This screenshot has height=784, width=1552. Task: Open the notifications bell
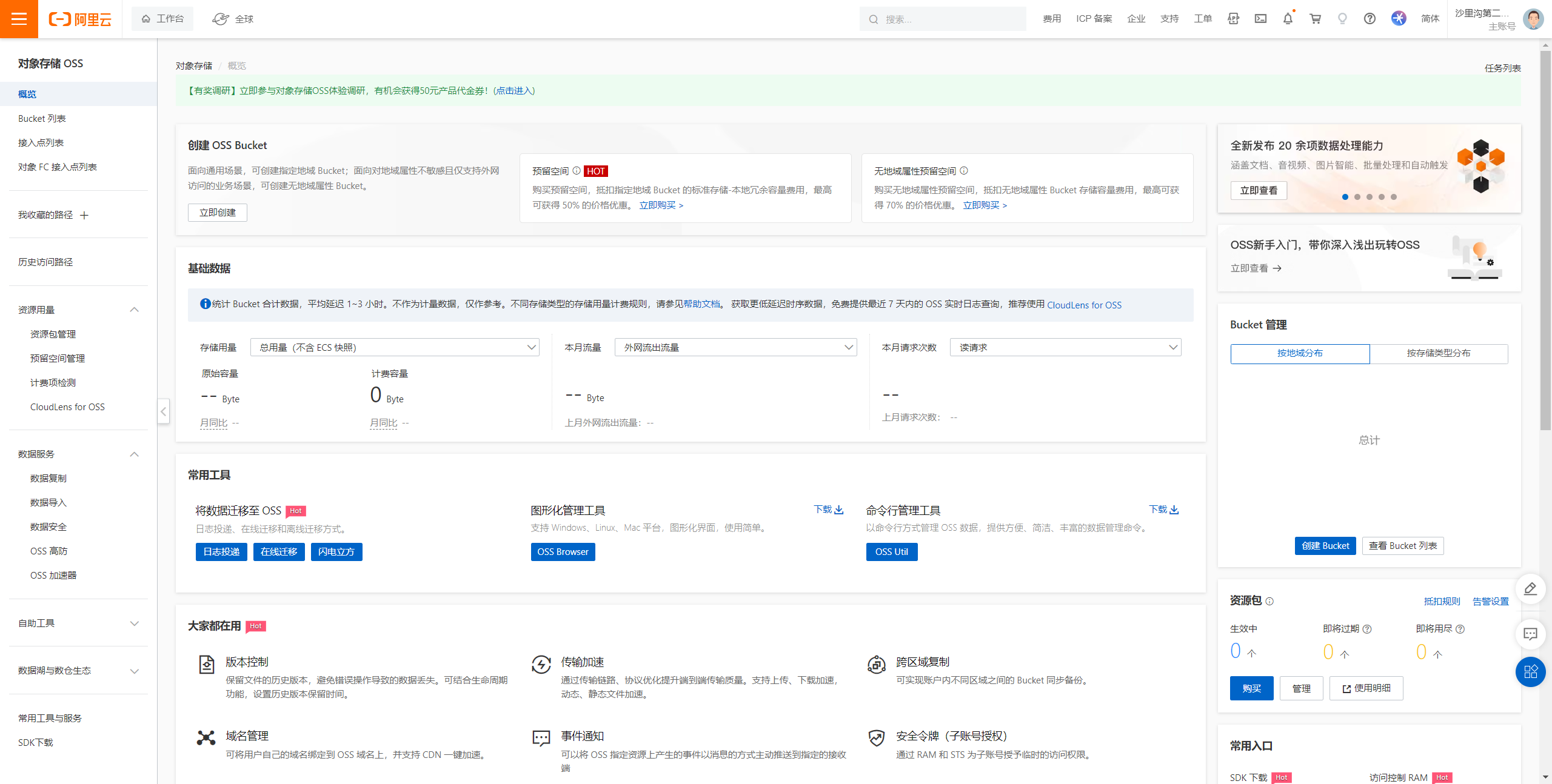point(1288,19)
